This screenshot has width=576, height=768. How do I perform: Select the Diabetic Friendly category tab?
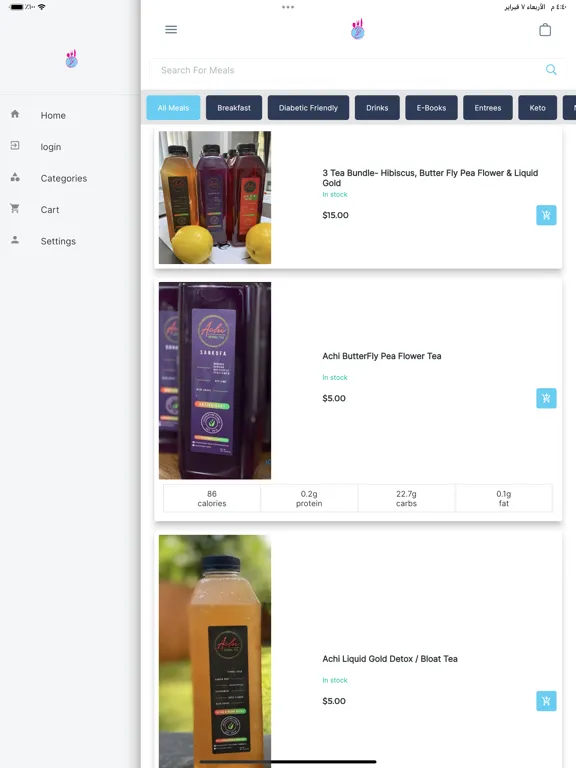[x=309, y=108]
